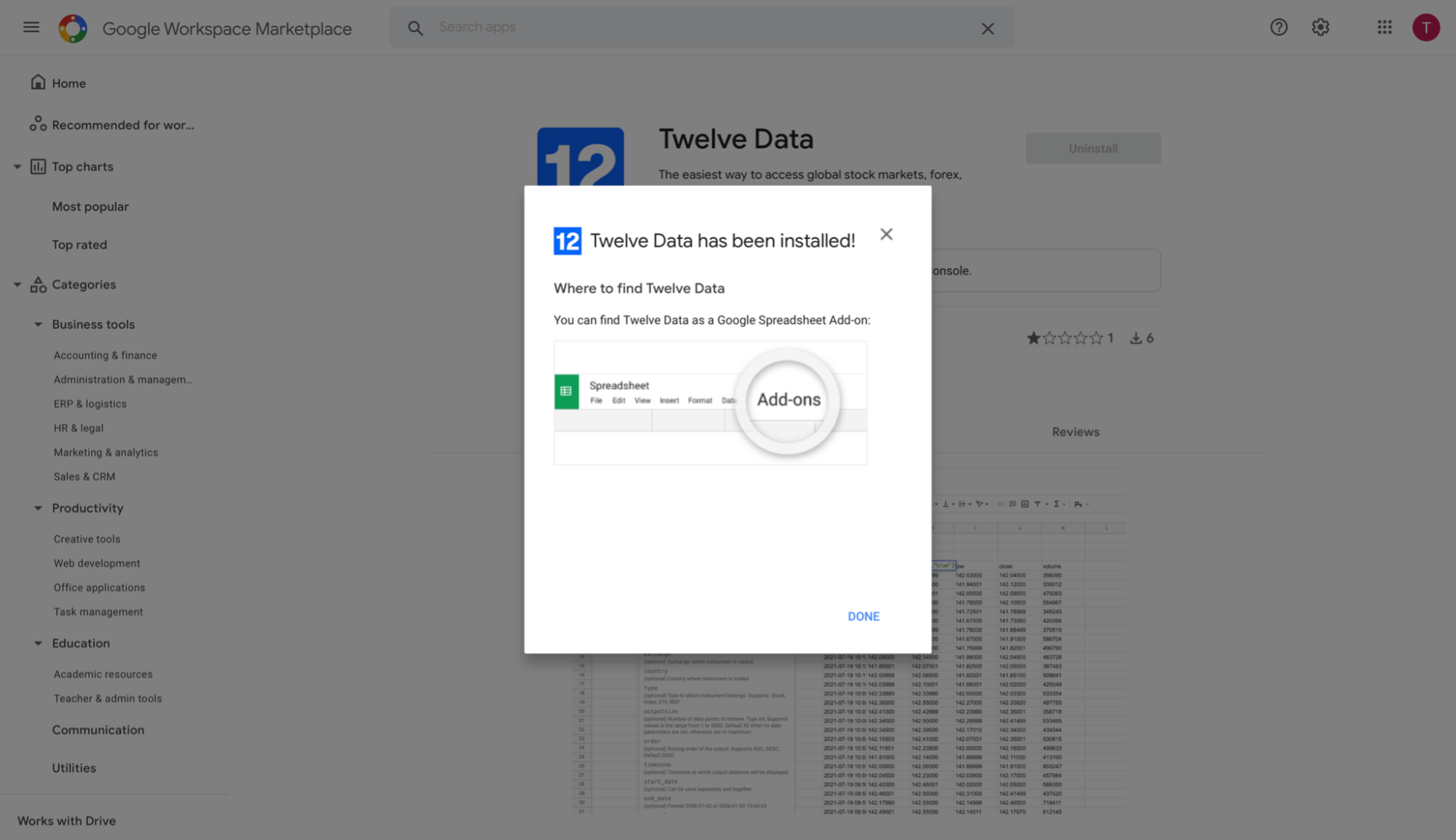Collapse the Categories section
Image resolution: width=1456 pixels, height=840 pixels.
tap(17, 285)
